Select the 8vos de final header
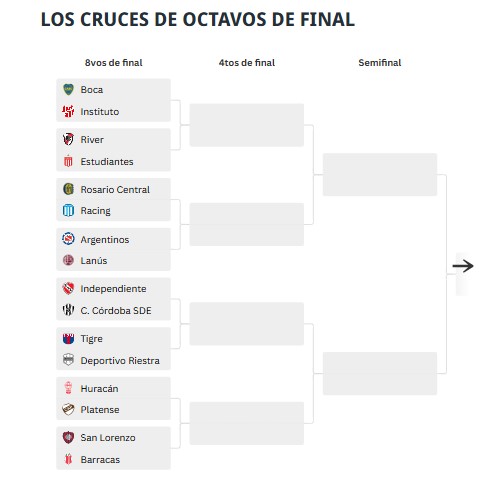 [x=114, y=63]
